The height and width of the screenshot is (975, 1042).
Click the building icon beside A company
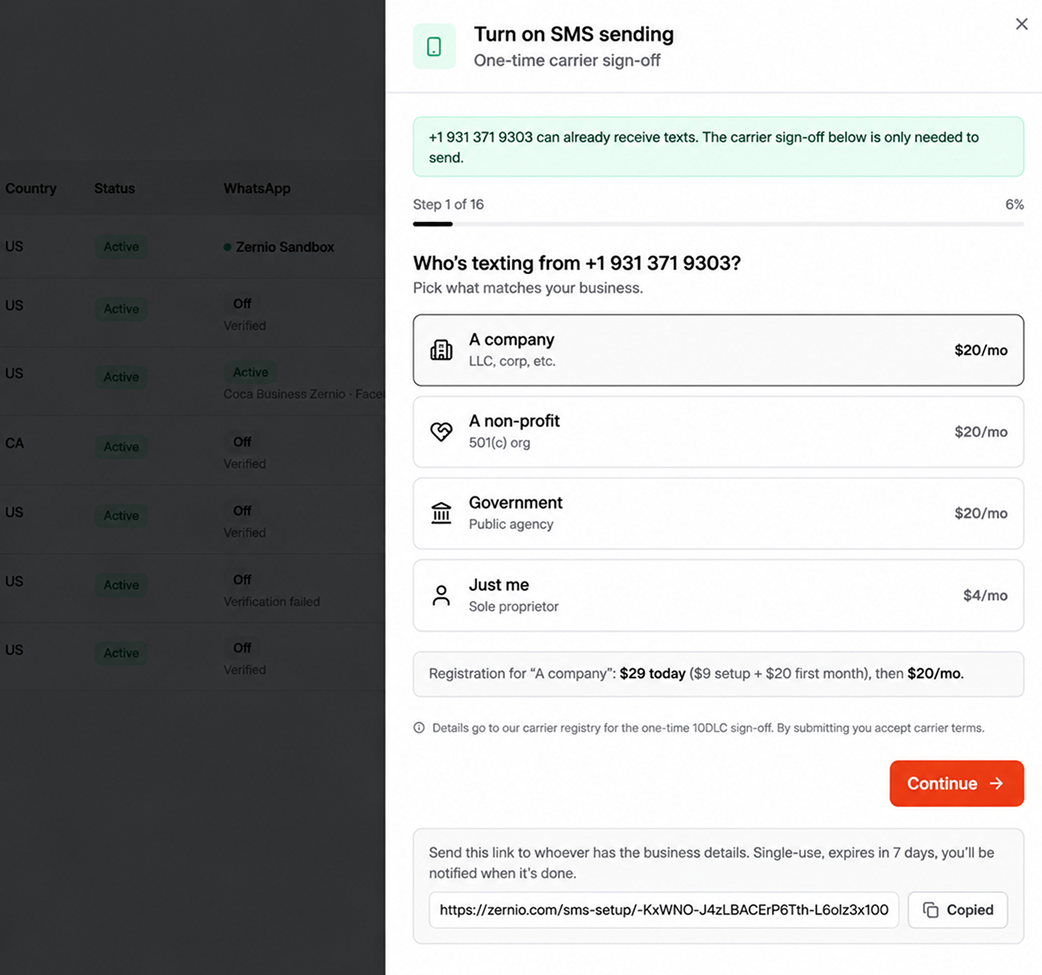441,350
